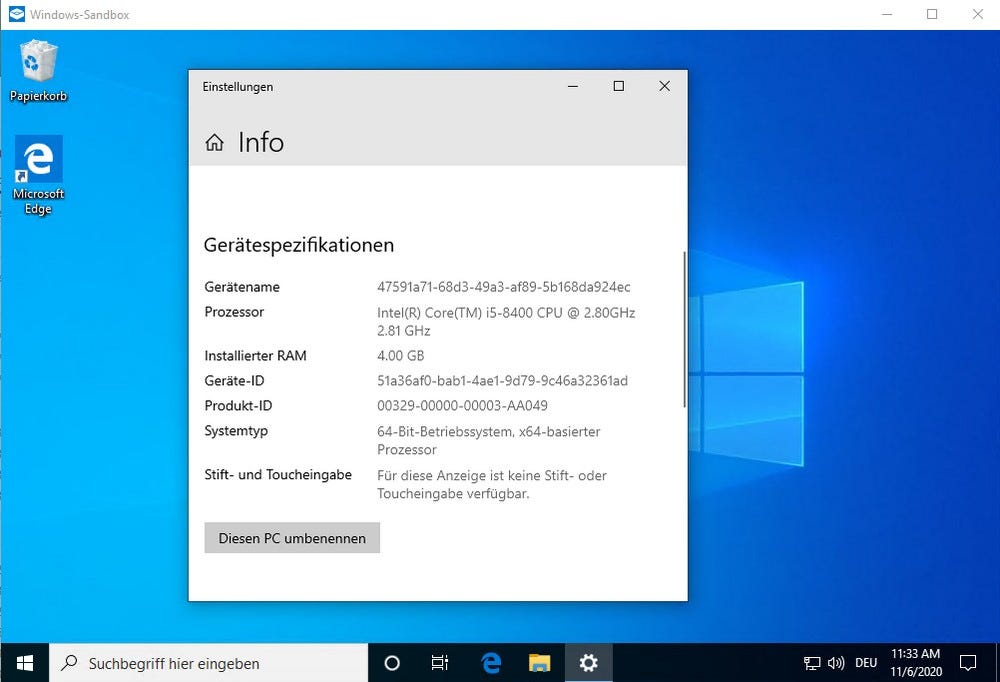The width and height of the screenshot is (1000, 682).
Task: Launch Edge from the taskbar
Action: click(490, 663)
